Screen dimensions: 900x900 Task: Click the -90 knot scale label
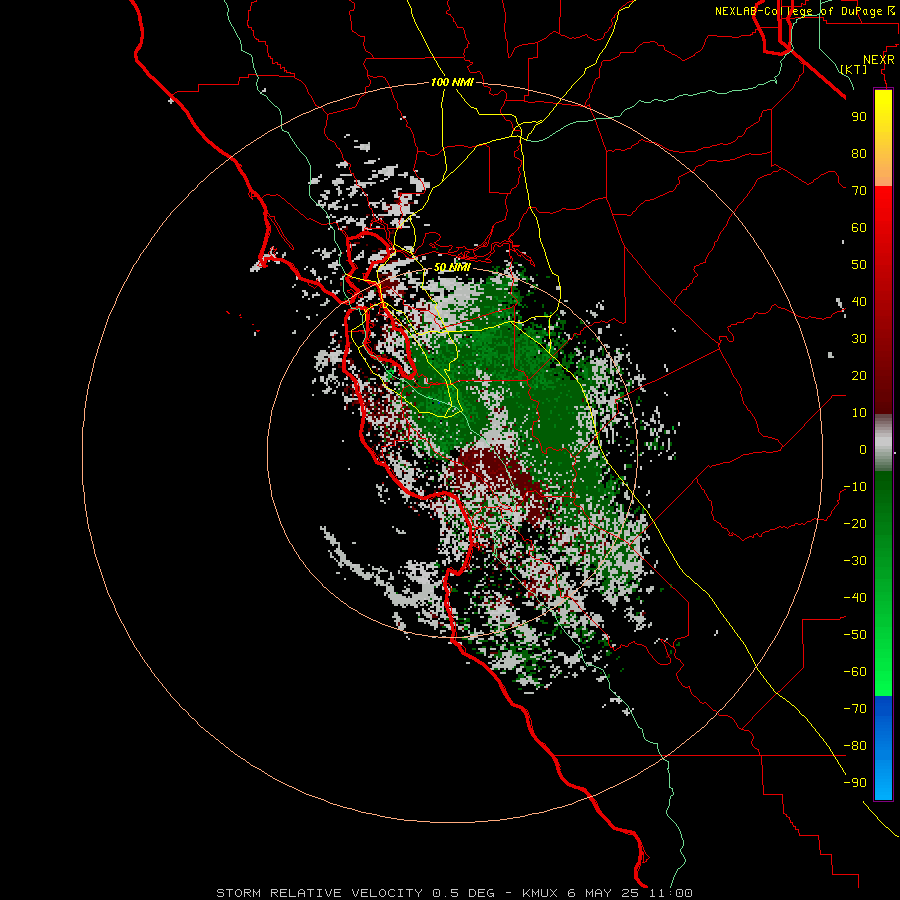tap(855, 783)
